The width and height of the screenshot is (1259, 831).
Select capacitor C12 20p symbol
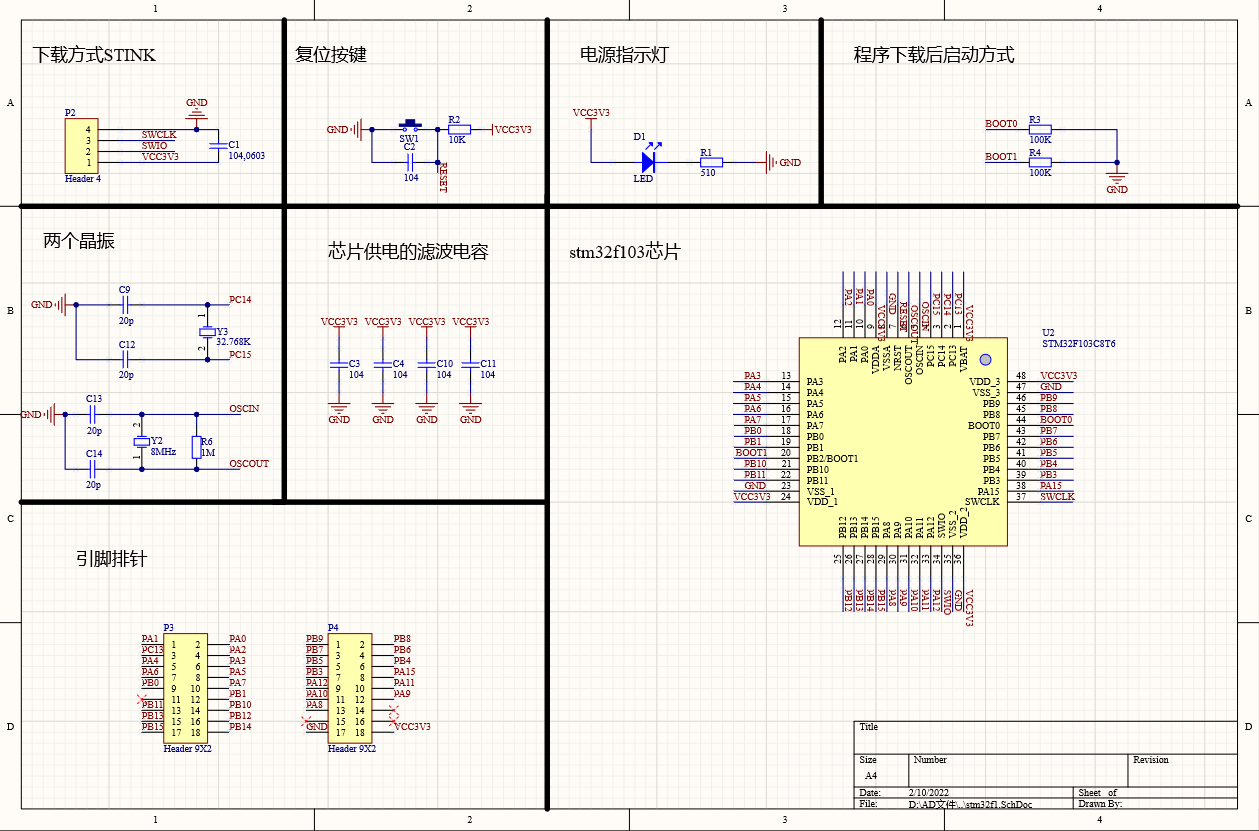tap(125, 359)
